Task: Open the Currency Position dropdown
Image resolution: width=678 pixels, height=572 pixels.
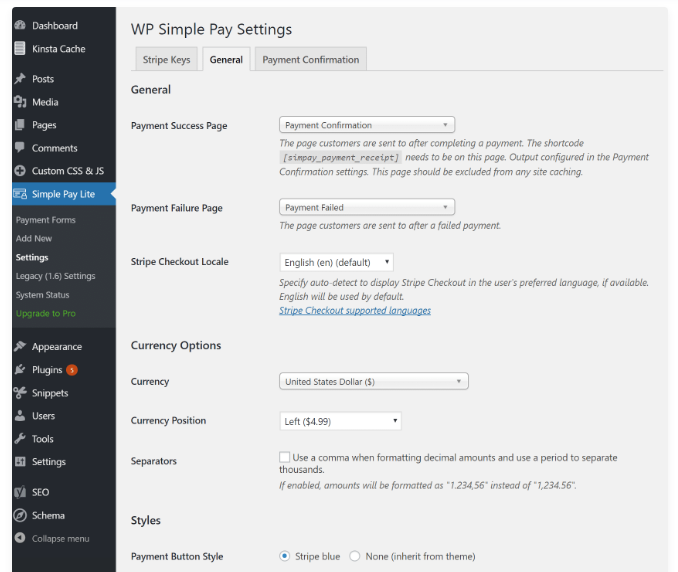Action: pos(340,421)
